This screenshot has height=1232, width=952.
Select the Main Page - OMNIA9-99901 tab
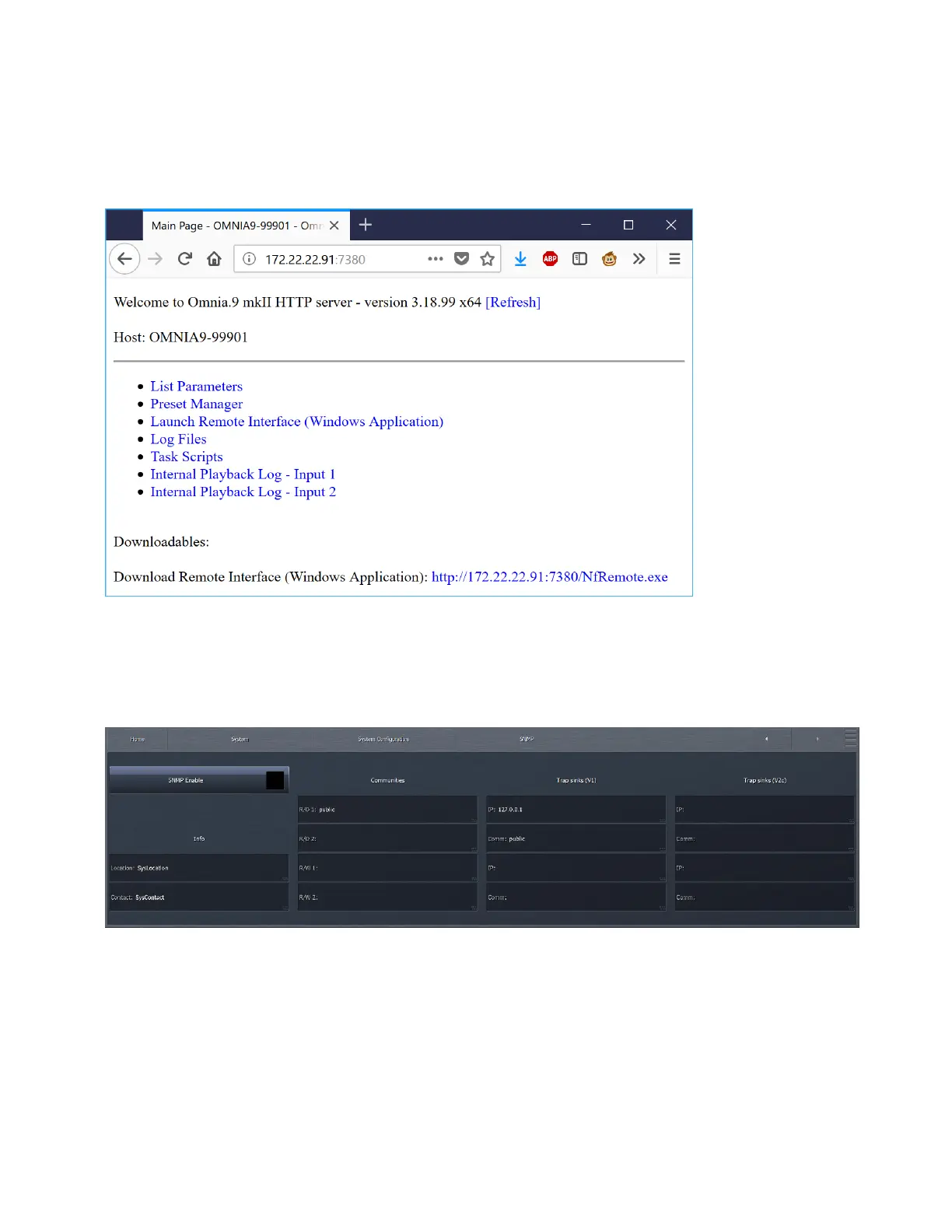(x=246, y=226)
